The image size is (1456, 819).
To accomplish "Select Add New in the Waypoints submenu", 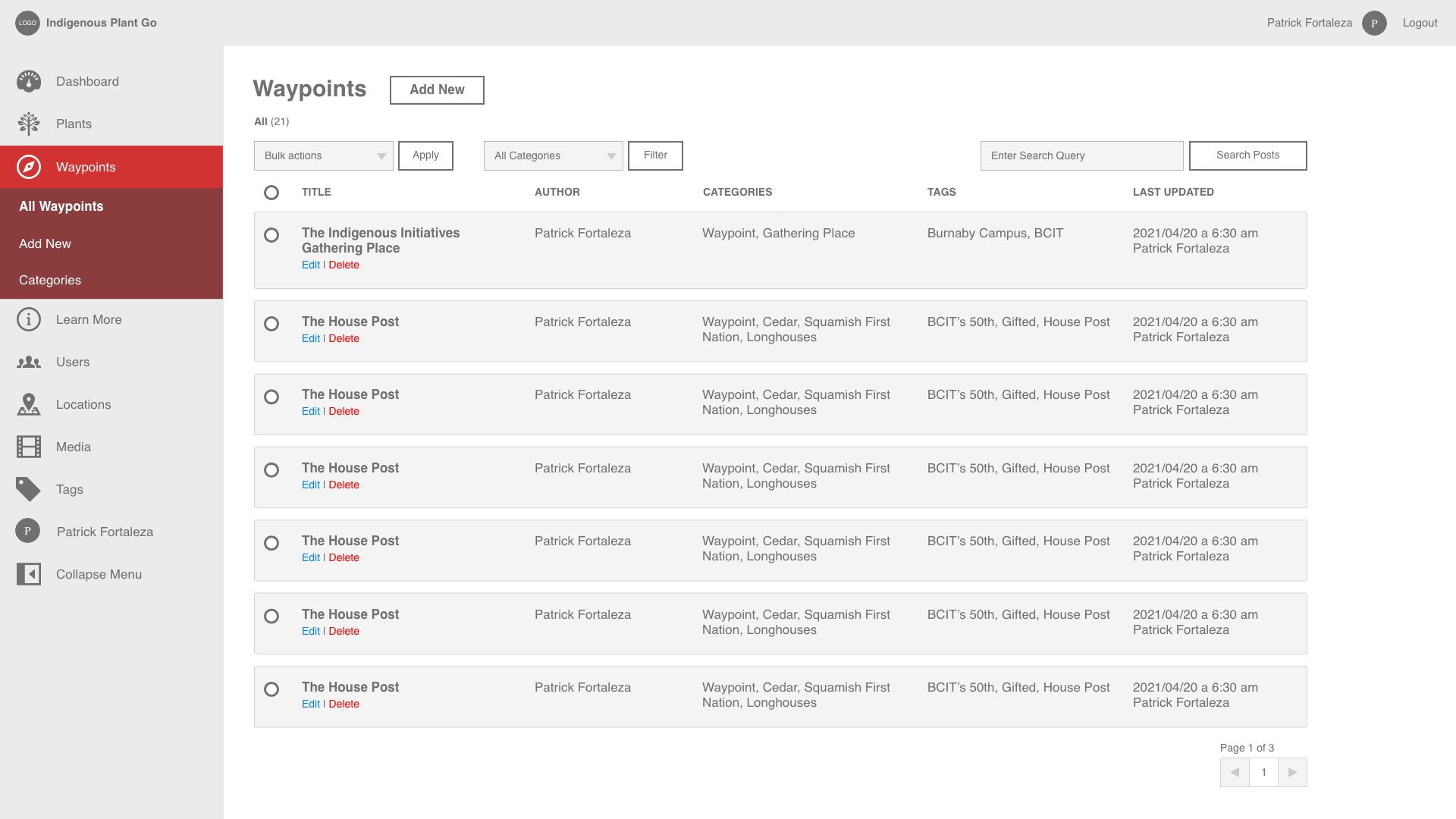I will click(x=45, y=243).
